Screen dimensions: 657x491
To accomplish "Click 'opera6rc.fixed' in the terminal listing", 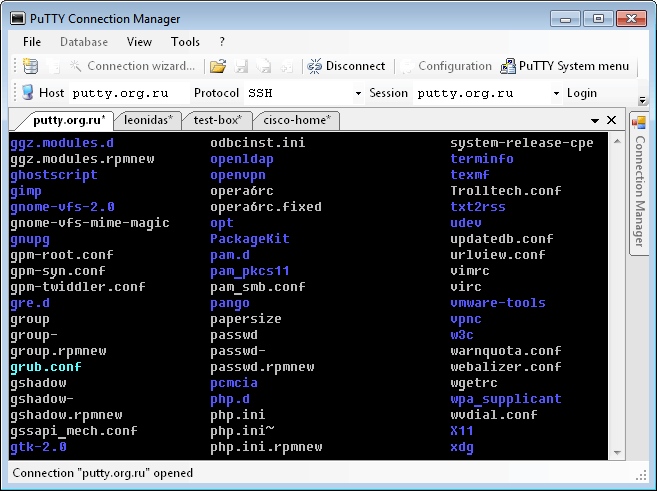I will pos(266,207).
